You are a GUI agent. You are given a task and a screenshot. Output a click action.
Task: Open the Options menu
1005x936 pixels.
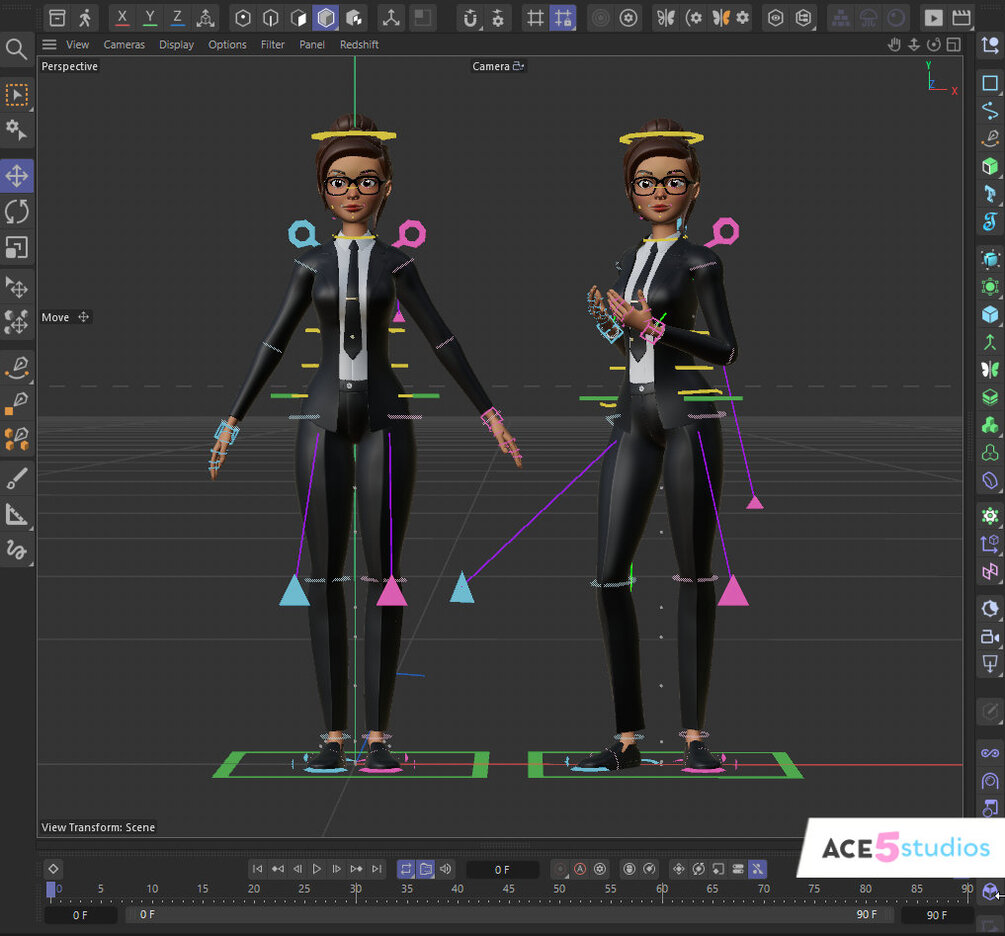(x=227, y=44)
